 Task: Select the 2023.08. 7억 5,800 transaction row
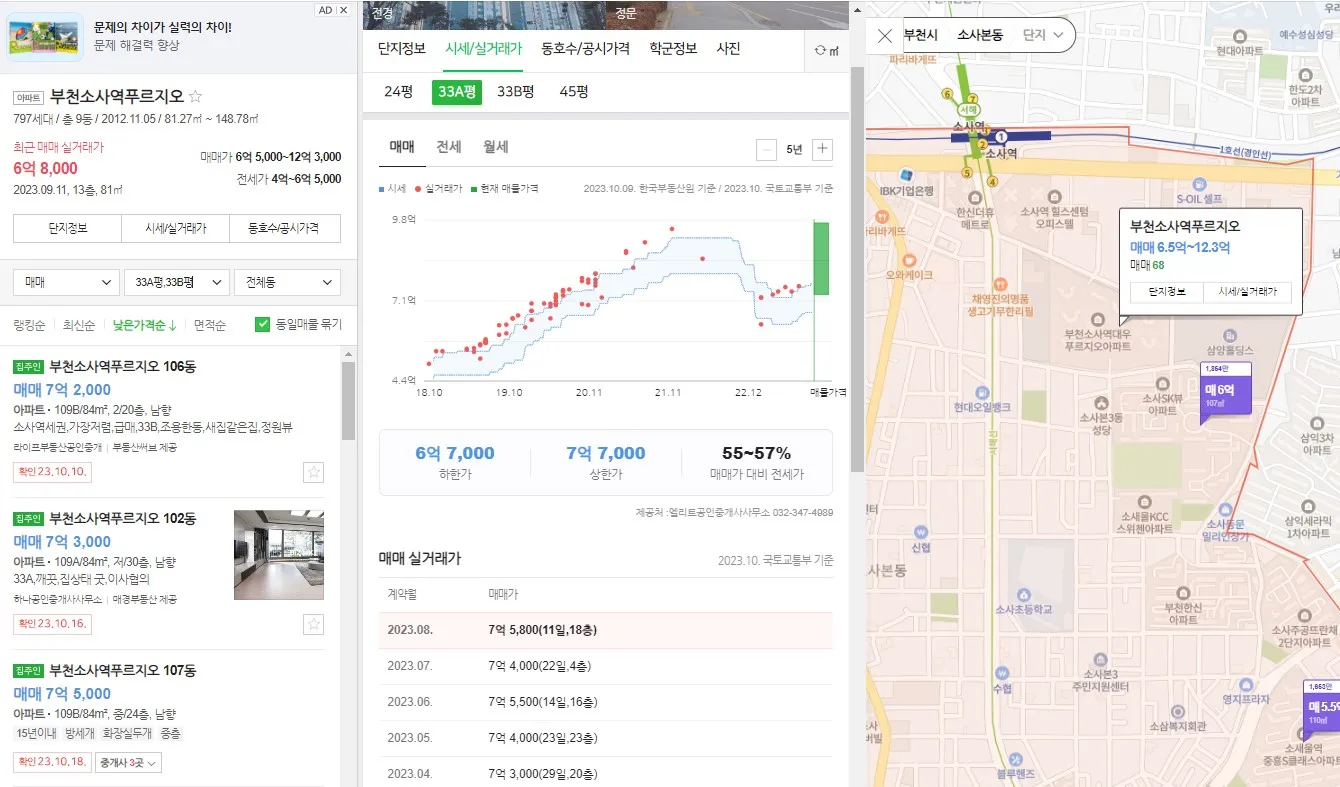click(x=605, y=630)
